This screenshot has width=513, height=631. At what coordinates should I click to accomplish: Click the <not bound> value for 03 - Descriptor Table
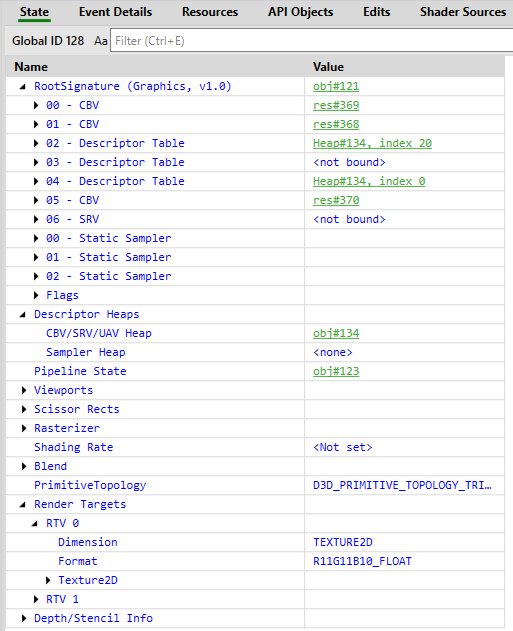click(x=349, y=162)
